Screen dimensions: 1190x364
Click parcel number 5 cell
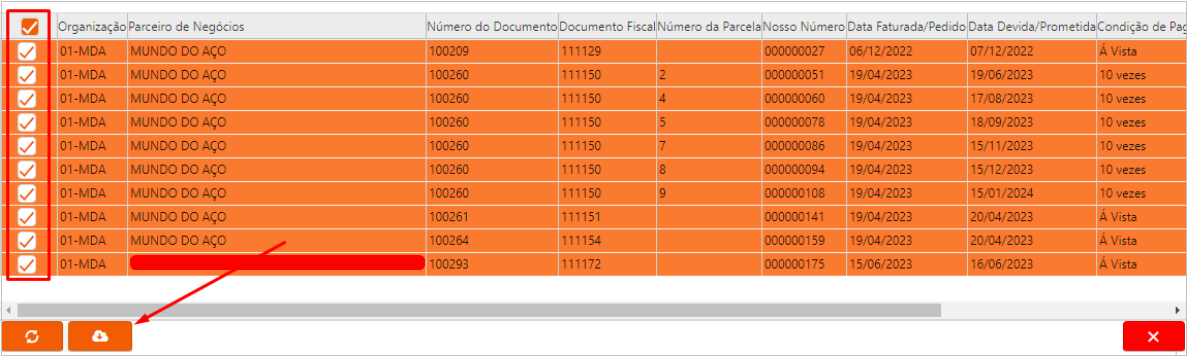pos(709,122)
